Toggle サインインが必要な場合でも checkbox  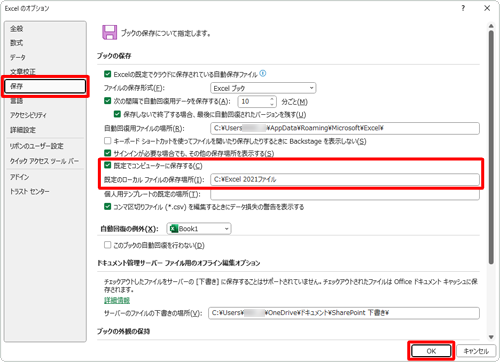point(107,153)
